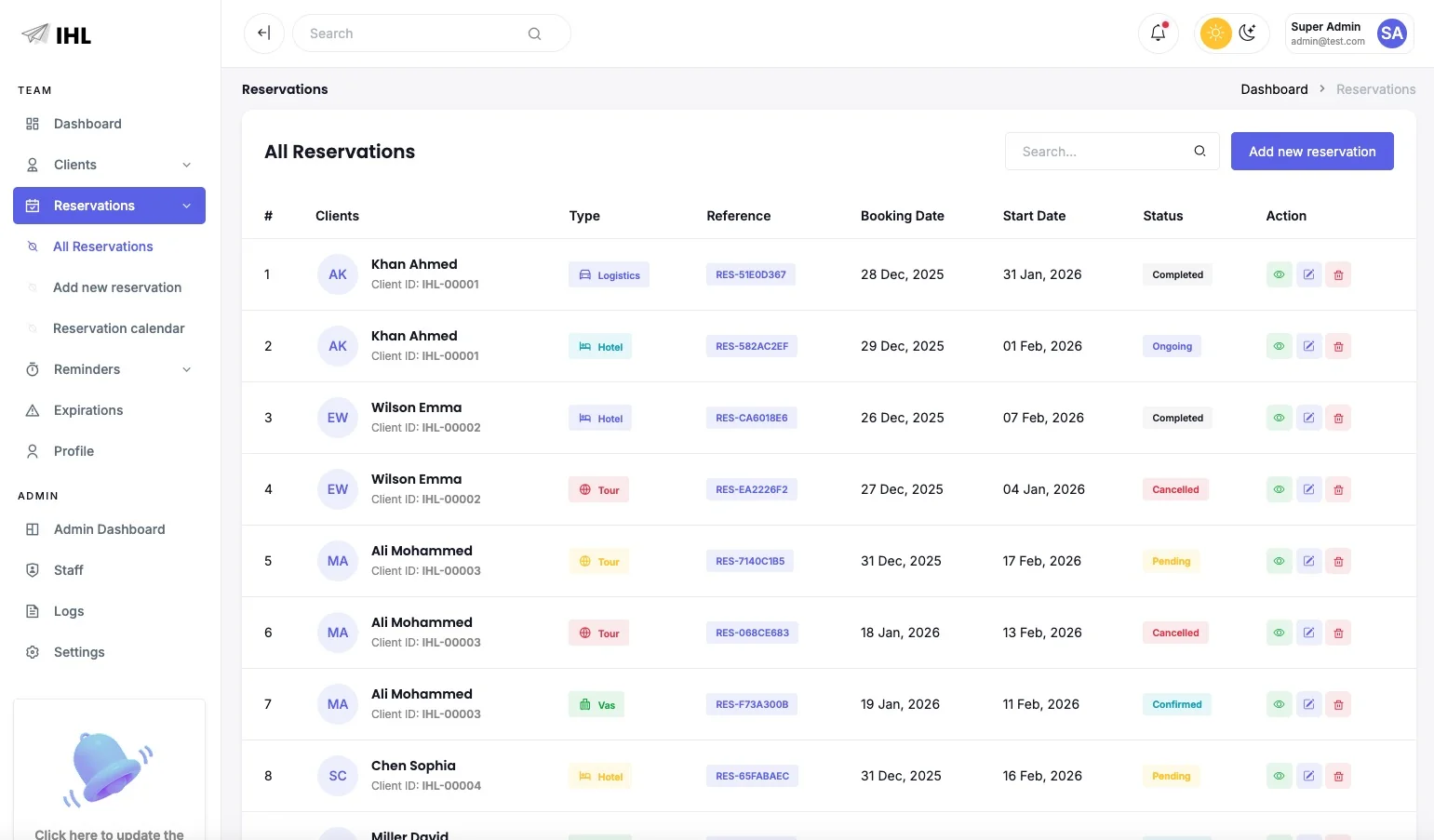1434x840 pixels.
Task: Open Profile from the sidebar
Action: tap(109, 451)
